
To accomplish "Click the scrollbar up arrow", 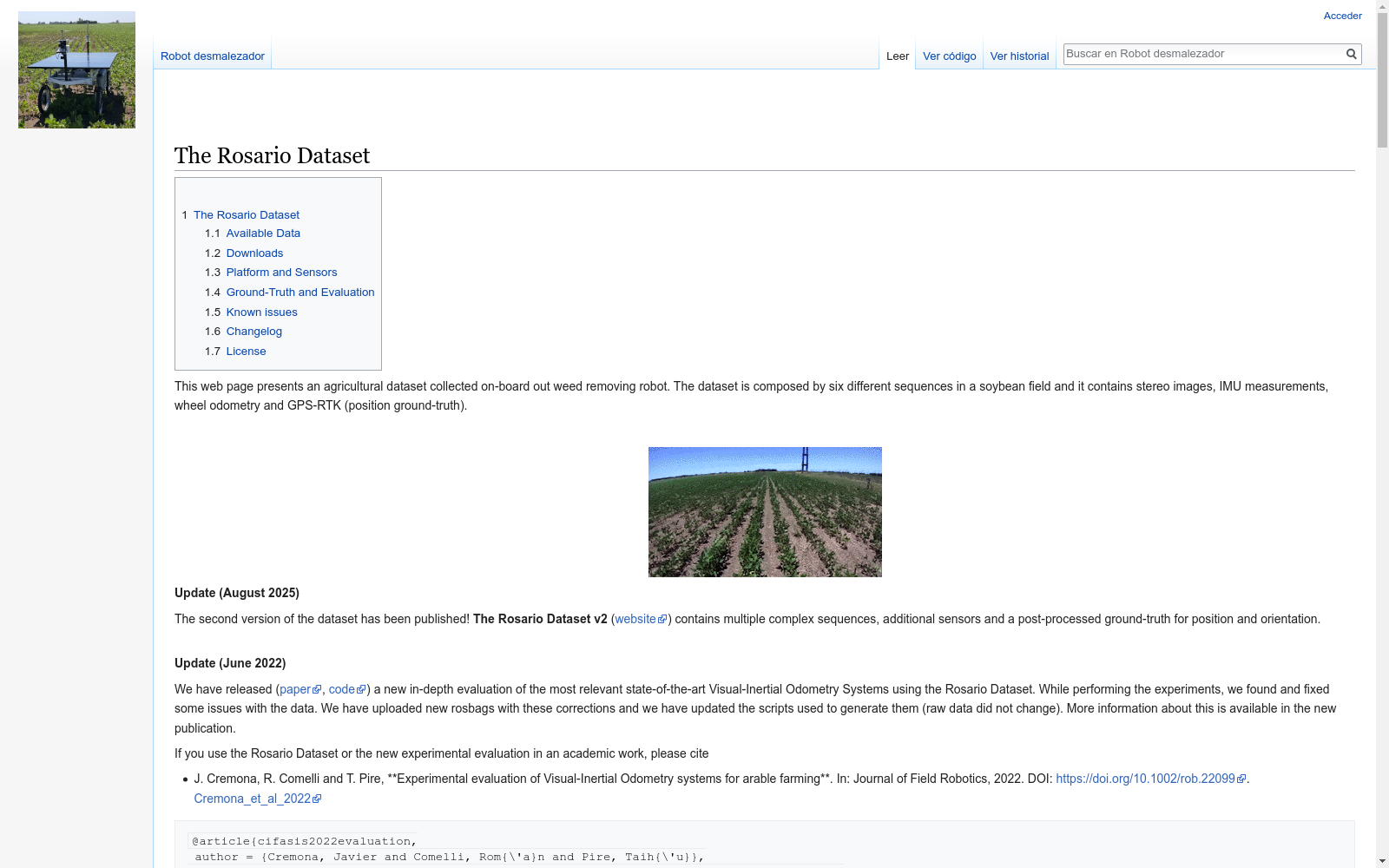I will coord(1382,6).
